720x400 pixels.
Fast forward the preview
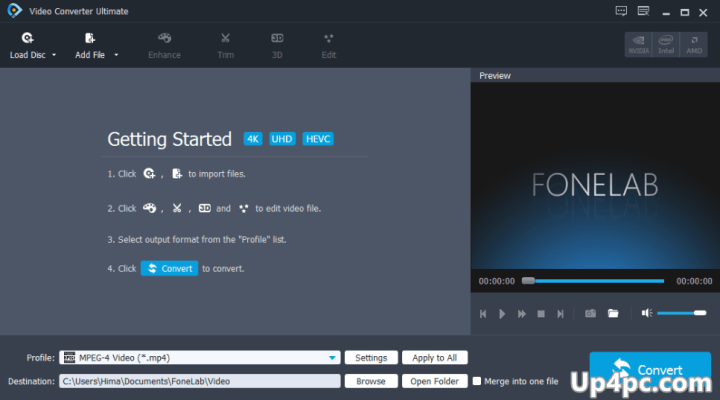point(522,314)
